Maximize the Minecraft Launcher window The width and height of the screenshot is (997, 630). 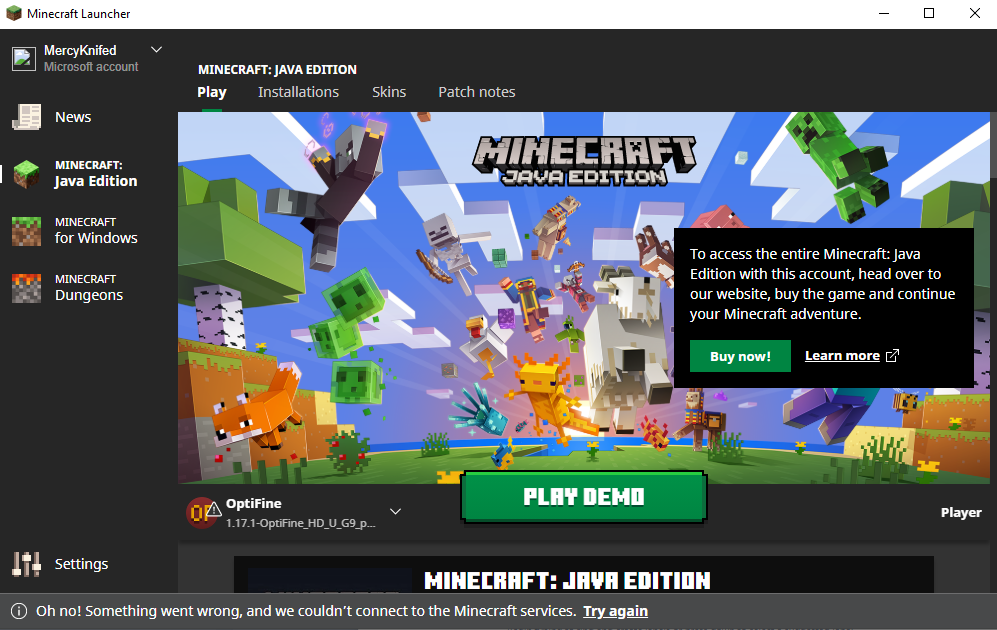point(929,13)
